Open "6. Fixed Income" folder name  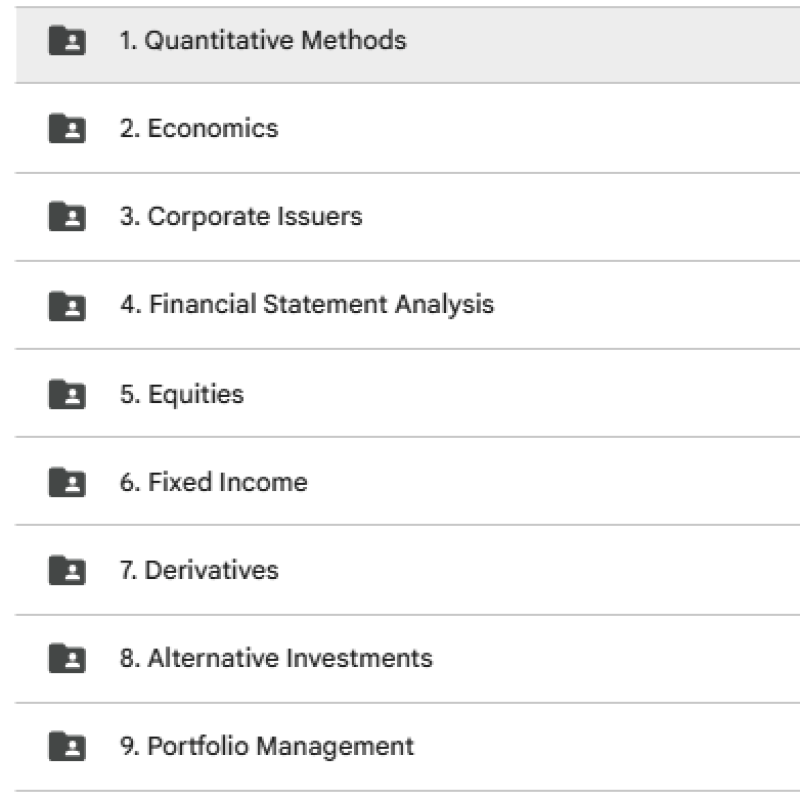tap(214, 482)
